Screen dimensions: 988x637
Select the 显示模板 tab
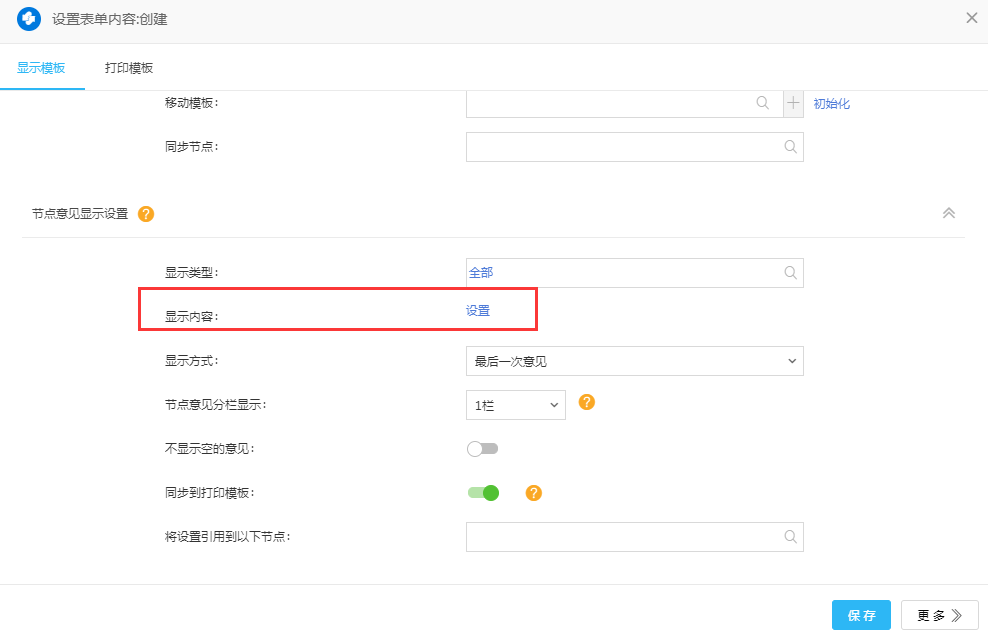[41, 68]
